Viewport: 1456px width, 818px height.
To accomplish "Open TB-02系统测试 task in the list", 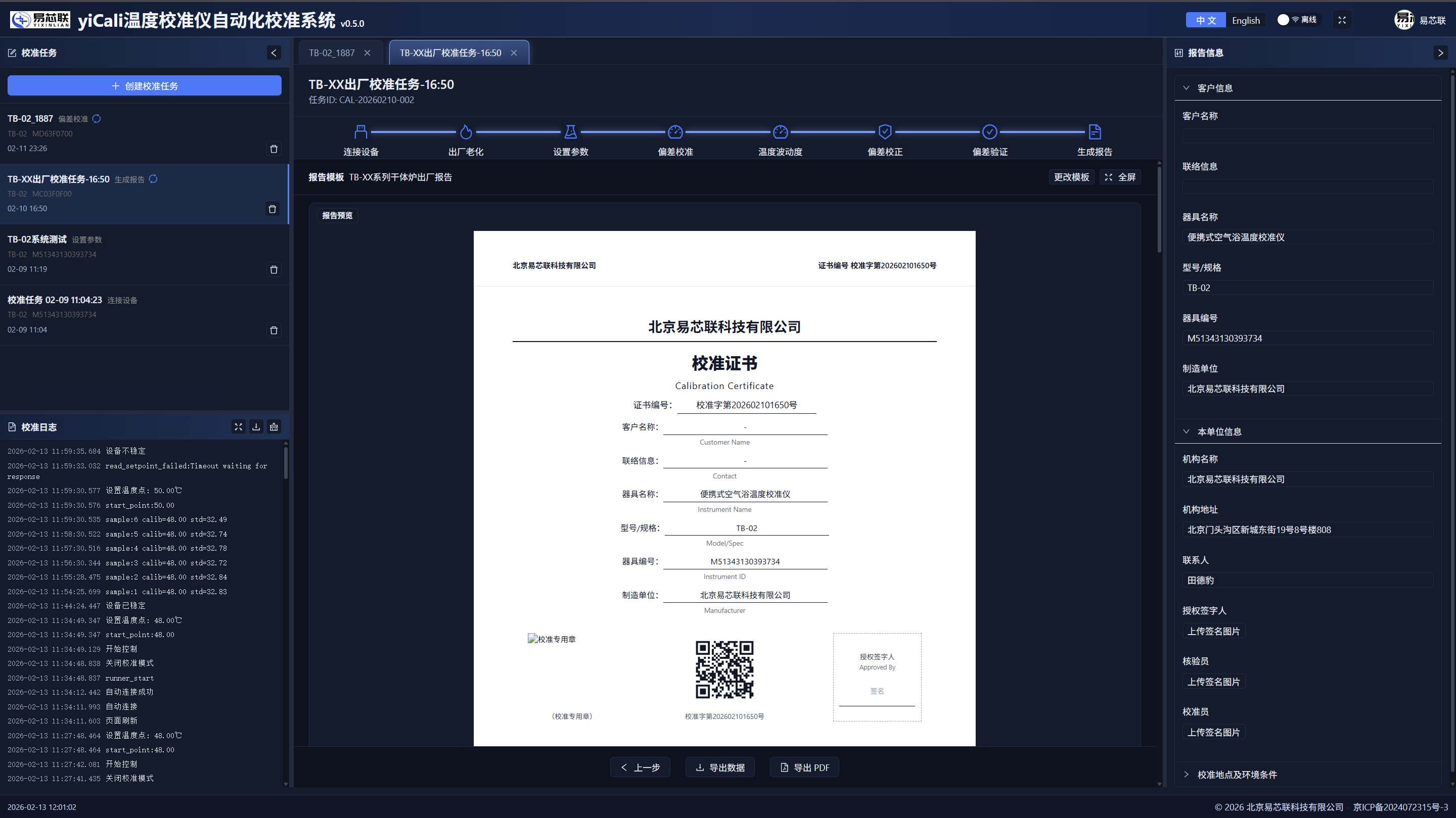I will coord(144,254).
